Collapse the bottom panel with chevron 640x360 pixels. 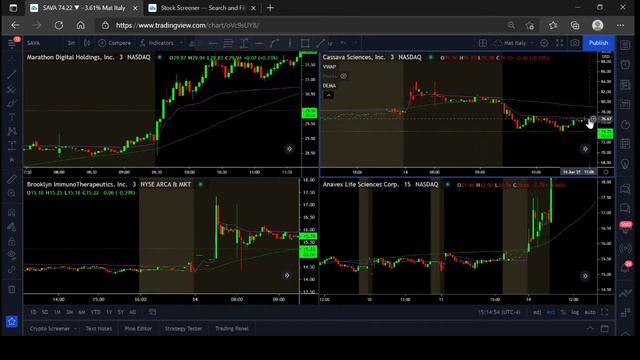coord(590,329)
